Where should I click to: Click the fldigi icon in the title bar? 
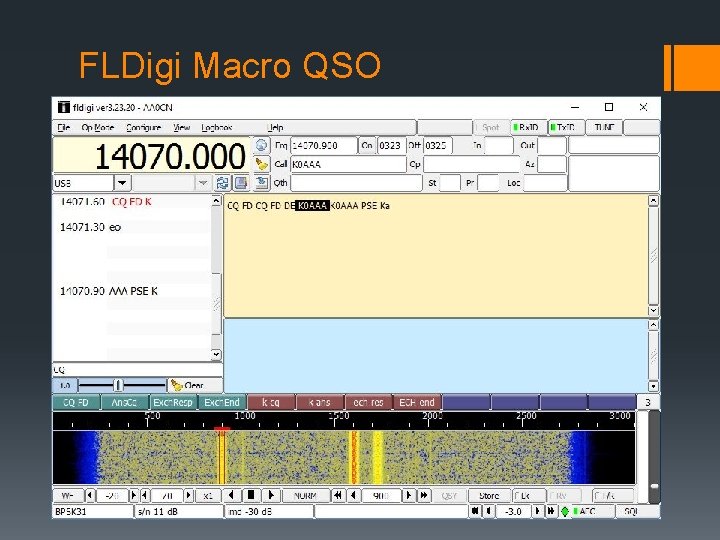(63, 107)
